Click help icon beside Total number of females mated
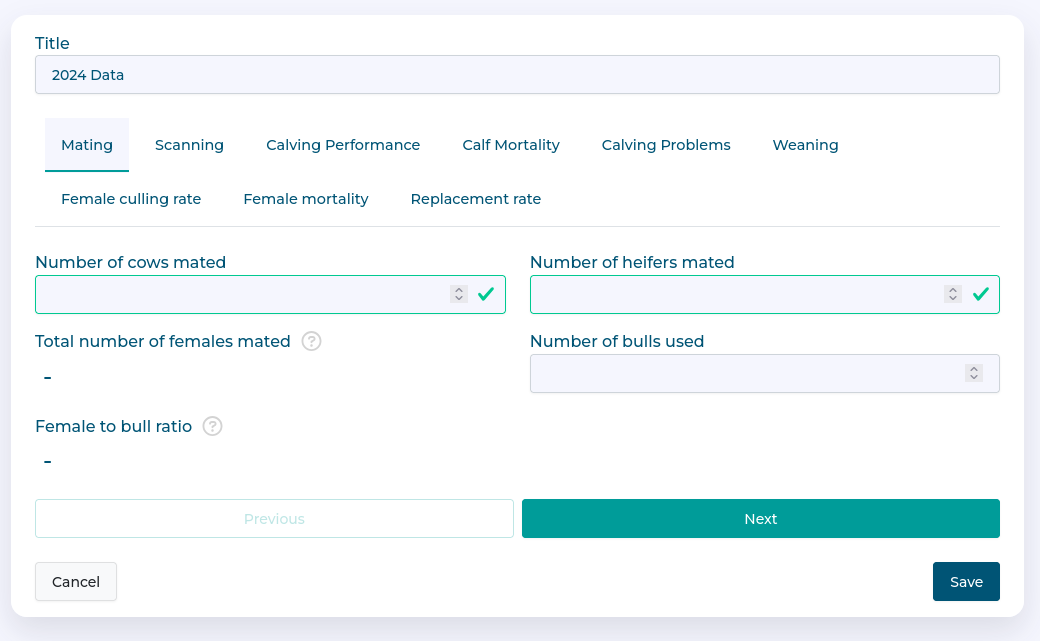Viewport: 1040px width, 641px height. [312, 341]
